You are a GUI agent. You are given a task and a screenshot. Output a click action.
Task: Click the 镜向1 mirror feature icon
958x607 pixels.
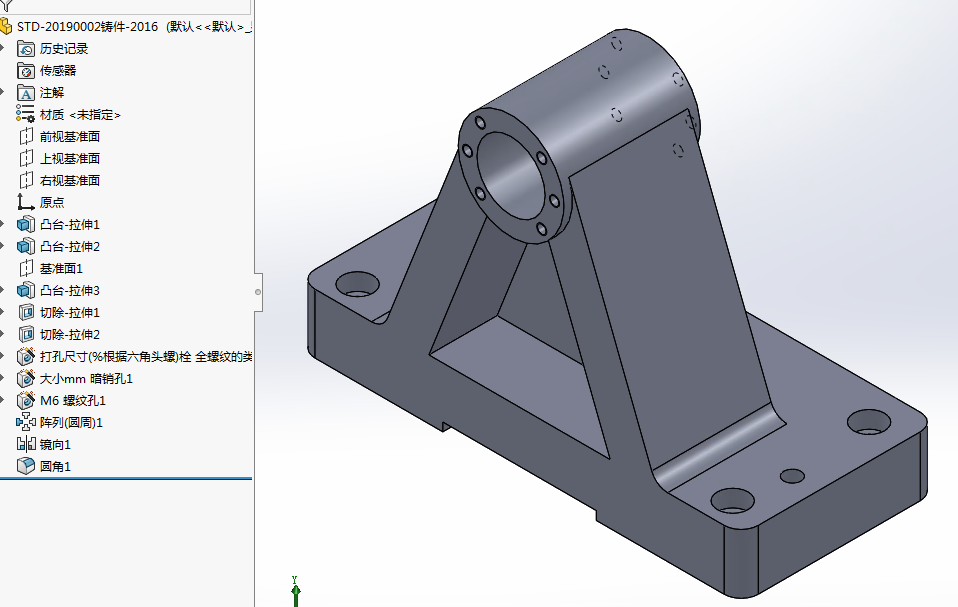point(26,444)
